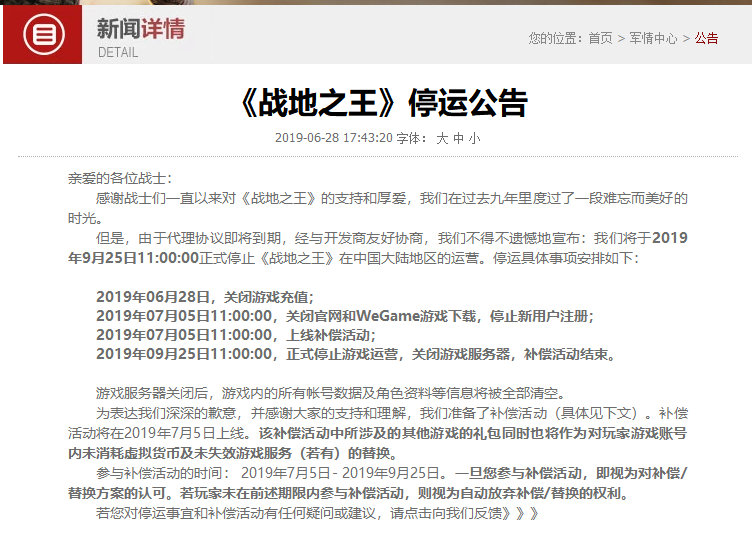The image size is (752, 534).
Task: Click bold text 替换方案的认可
Action: [x=120, y=493]
